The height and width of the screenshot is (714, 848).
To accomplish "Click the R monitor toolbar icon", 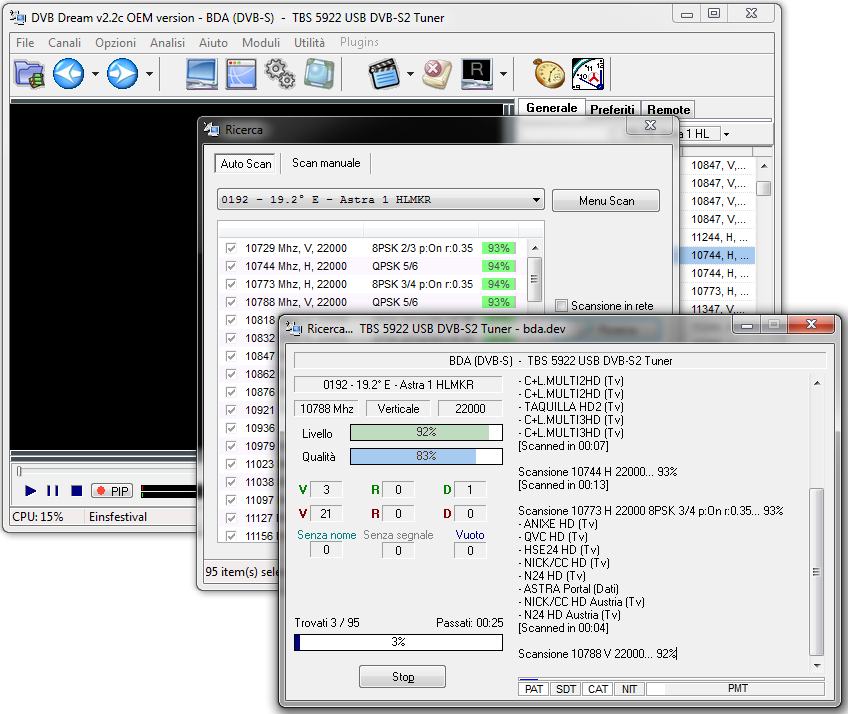I will tap(476, 74).
